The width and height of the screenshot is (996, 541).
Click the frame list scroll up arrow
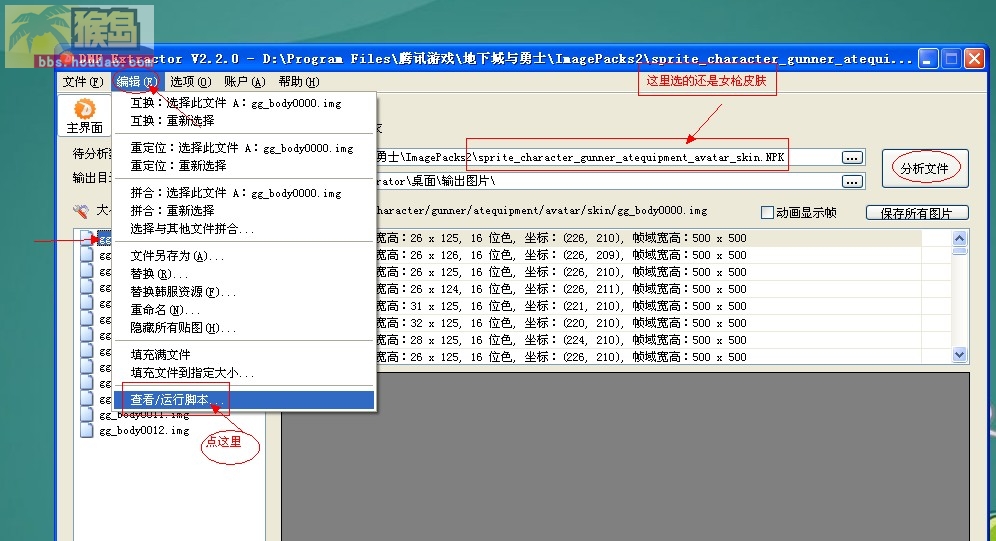click(x=959, y=239)
